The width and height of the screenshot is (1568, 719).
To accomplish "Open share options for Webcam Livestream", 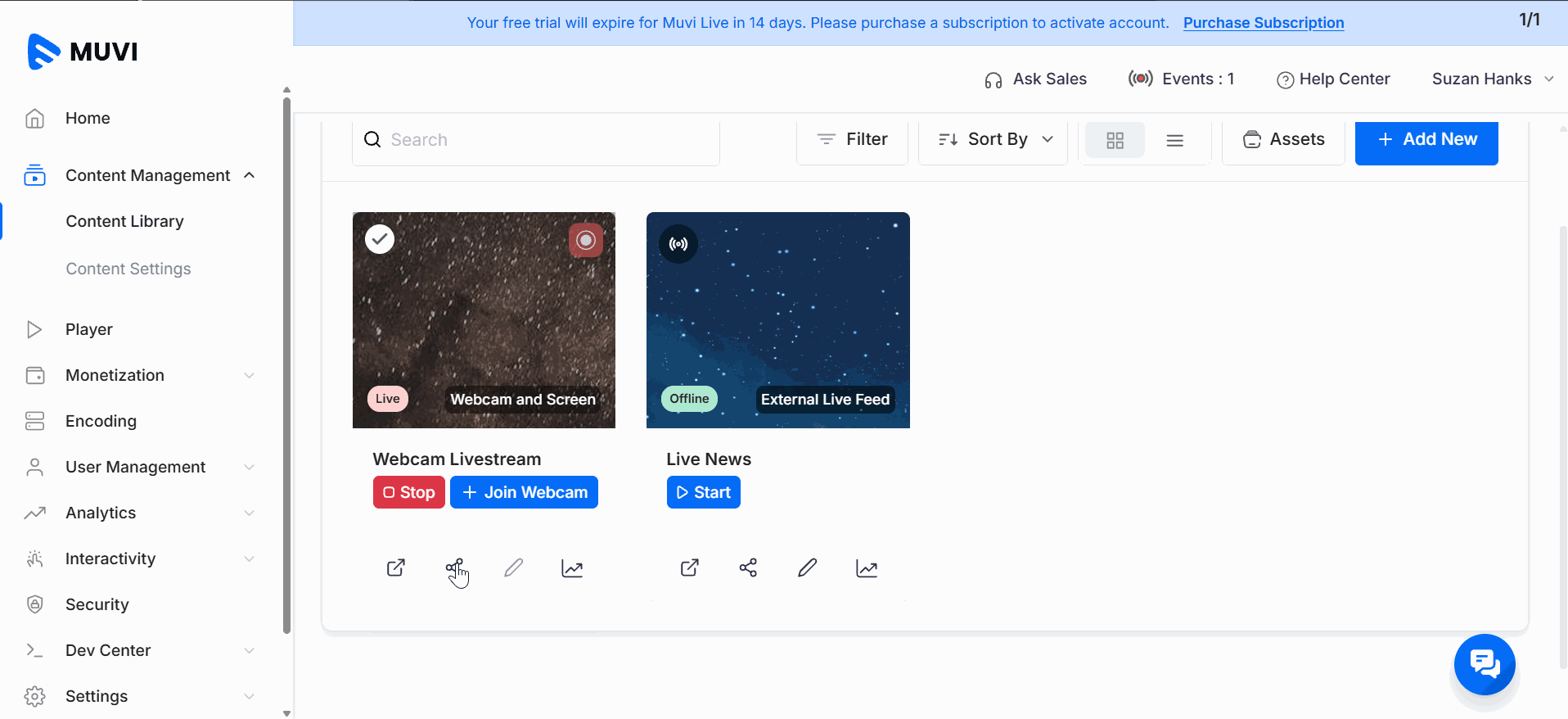I will tap(455, 568).
